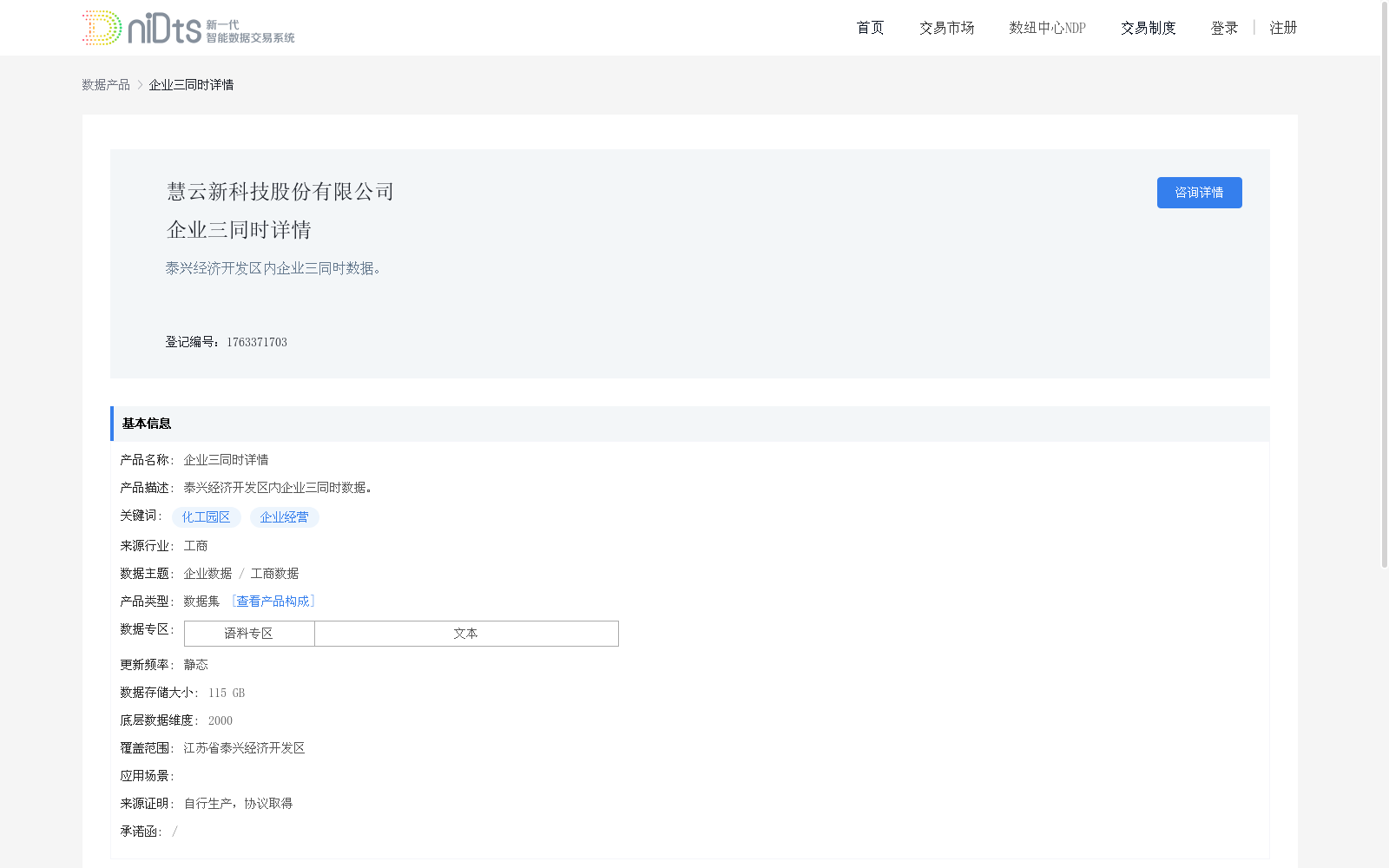Click registration number 1763371703
1389x868 pixels.
[x=257, y=342]
